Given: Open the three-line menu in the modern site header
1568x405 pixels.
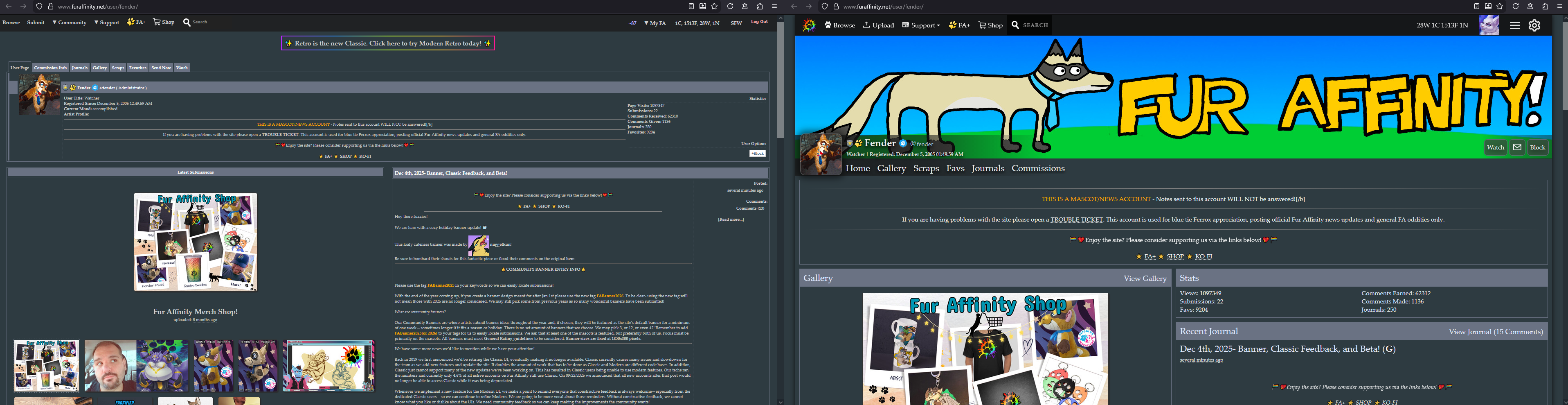Looking at the screenshot, I should [1514, 25].
